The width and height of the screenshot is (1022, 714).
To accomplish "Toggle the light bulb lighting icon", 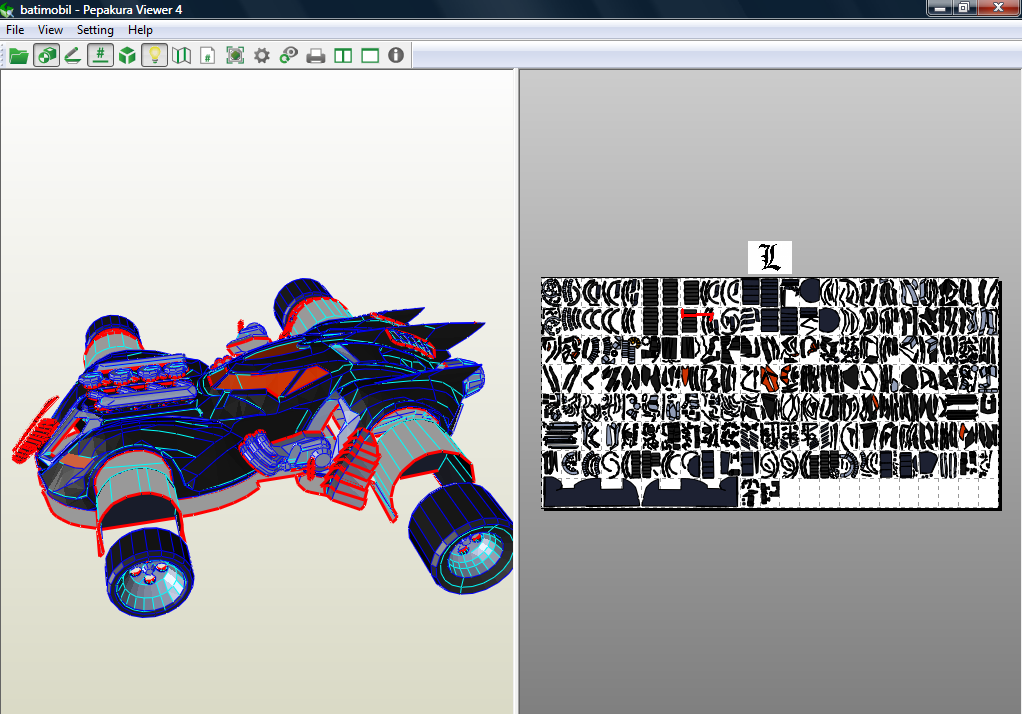I will click(x=154, y=55).
